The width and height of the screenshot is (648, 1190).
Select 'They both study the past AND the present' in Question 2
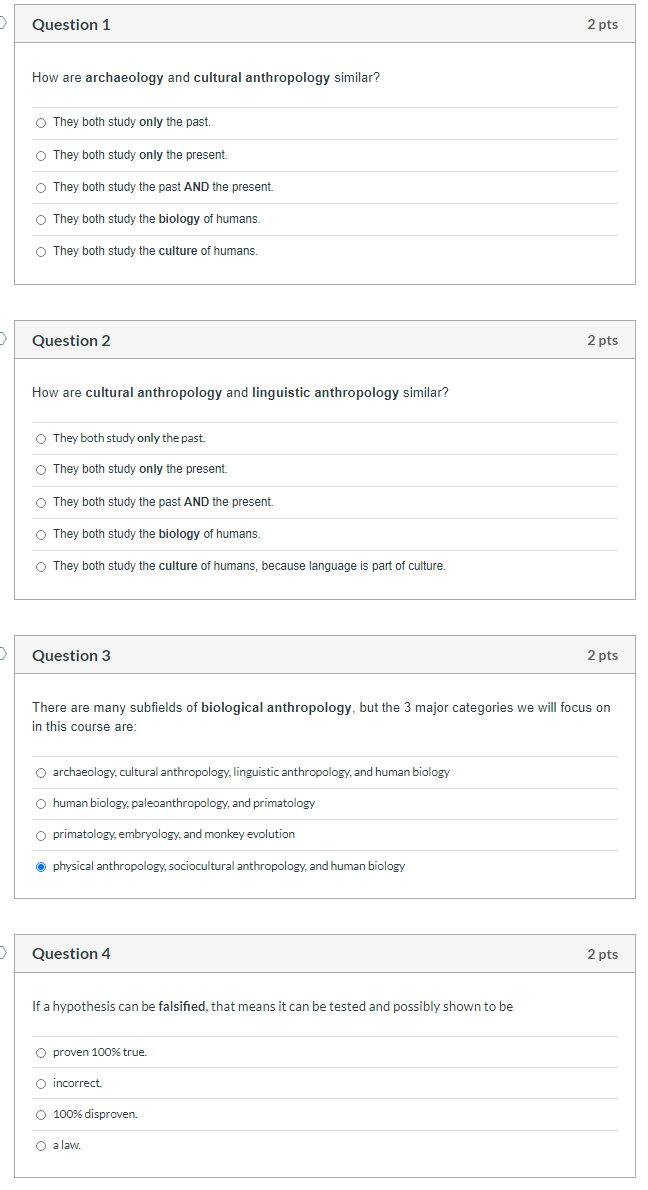pos(40,502)
